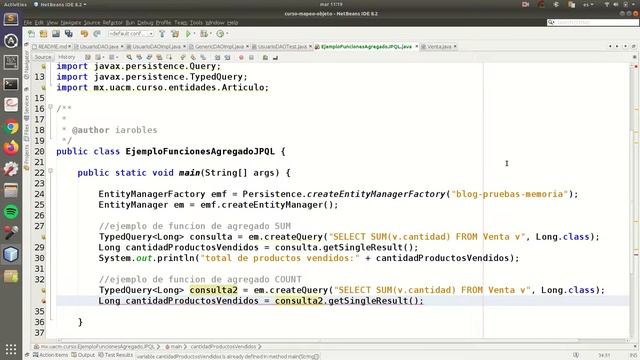Close the Venta.java tab
Screen dimensions: 640x360
pyautogui.click(x=455, y=47)
